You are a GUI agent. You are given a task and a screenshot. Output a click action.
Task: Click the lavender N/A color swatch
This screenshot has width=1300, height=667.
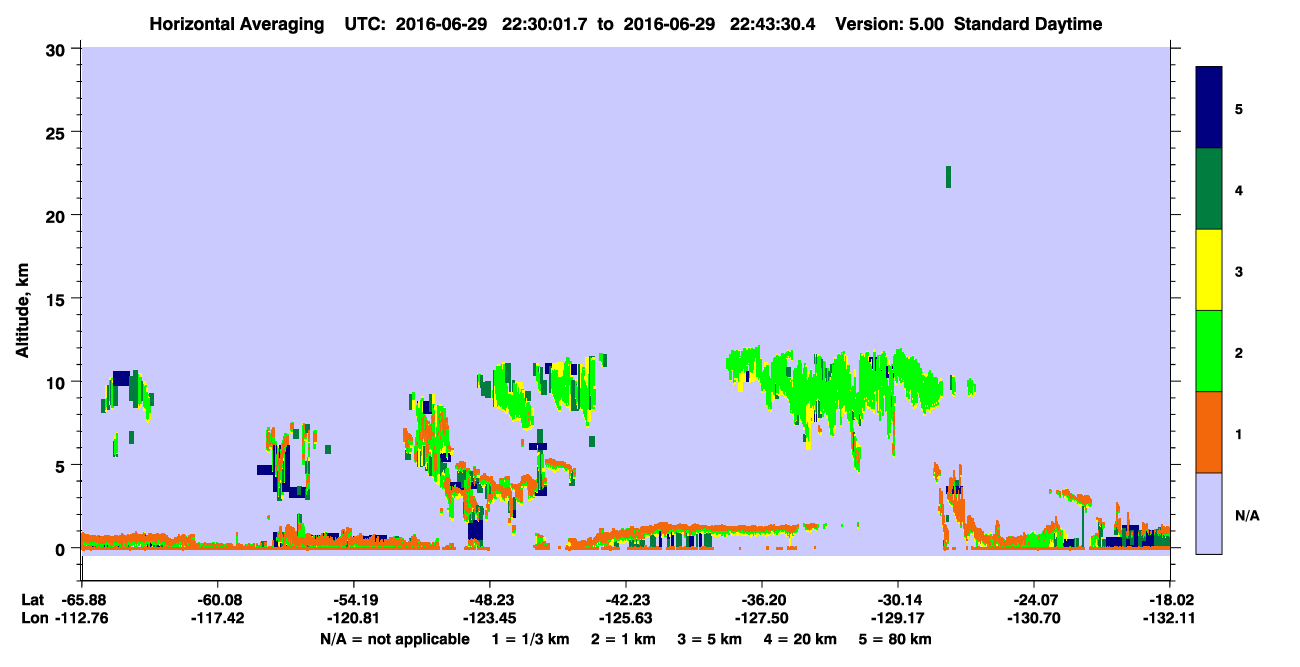[1209, 512]
